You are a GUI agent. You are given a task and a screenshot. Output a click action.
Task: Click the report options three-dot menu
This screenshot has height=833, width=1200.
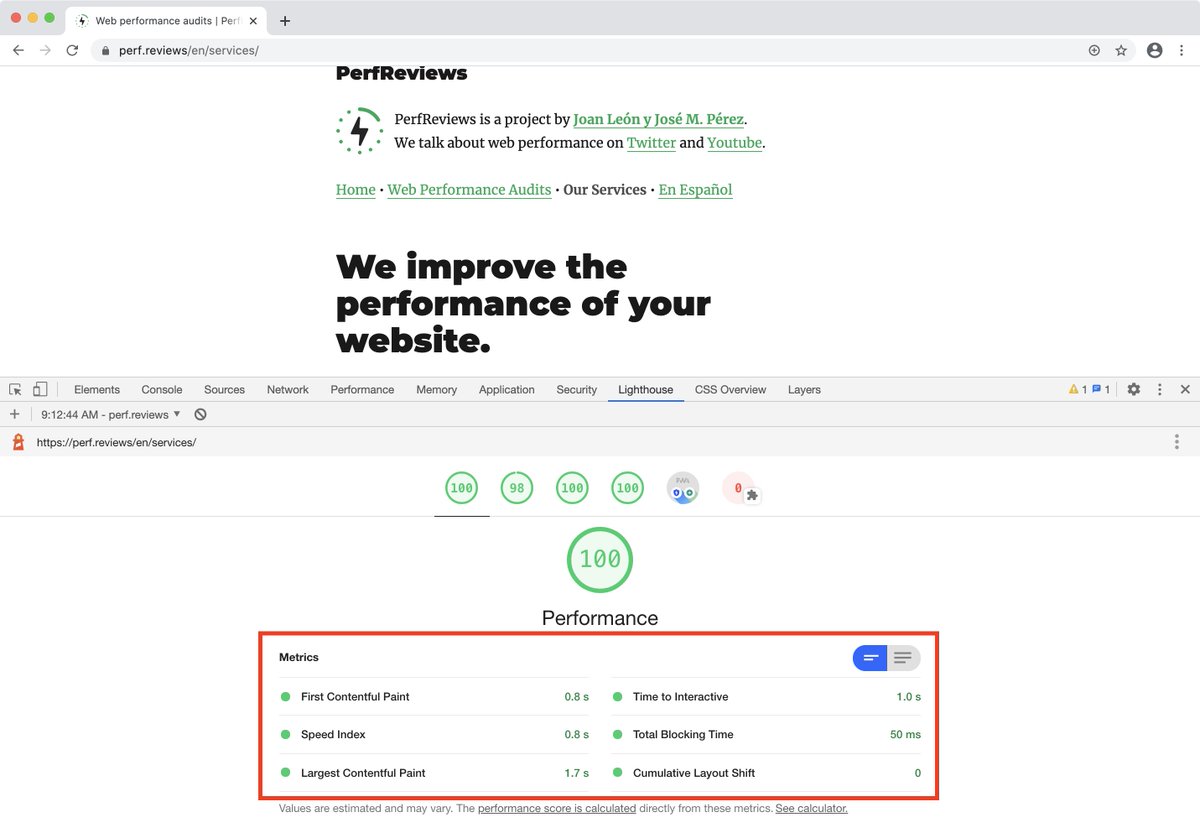tap(1177, 441)
